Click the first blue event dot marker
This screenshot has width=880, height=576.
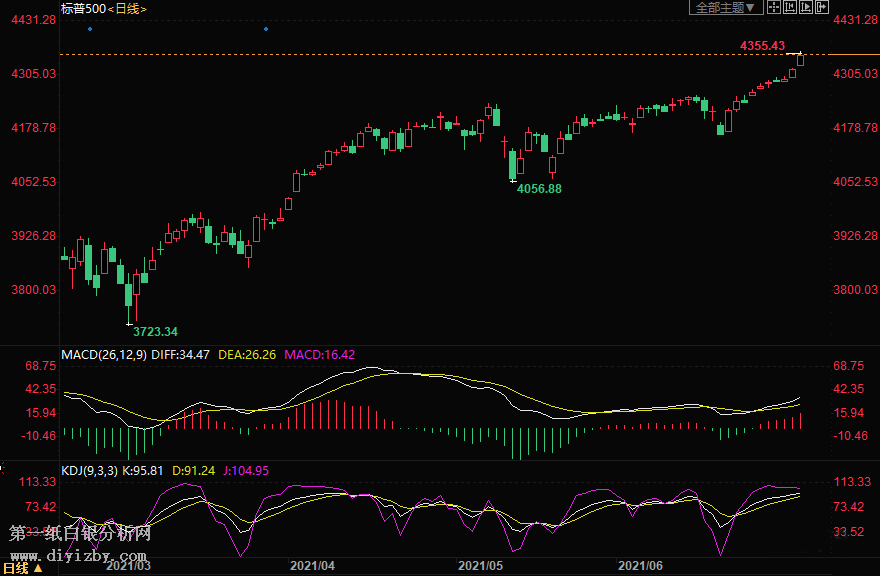point(90,29)
